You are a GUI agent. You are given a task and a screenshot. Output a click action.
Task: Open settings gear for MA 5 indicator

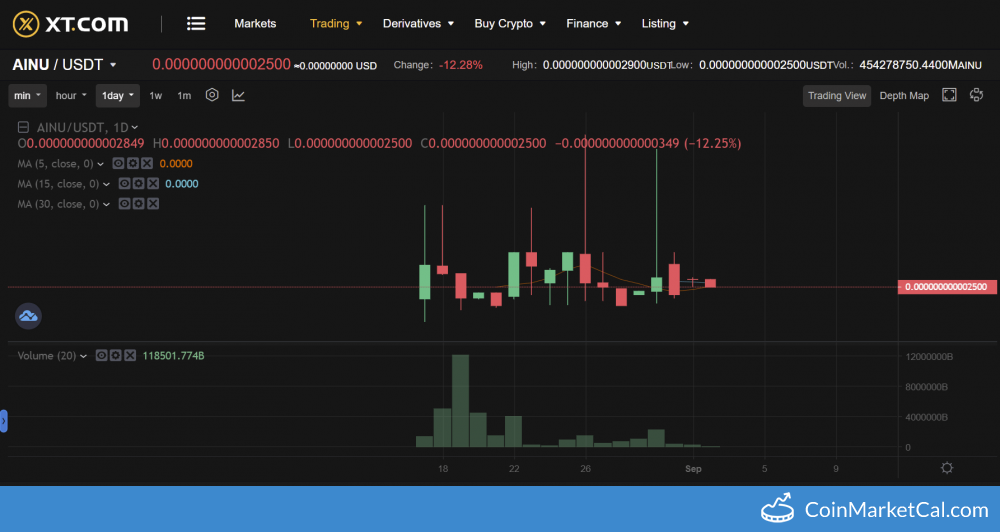coord(132,163)
